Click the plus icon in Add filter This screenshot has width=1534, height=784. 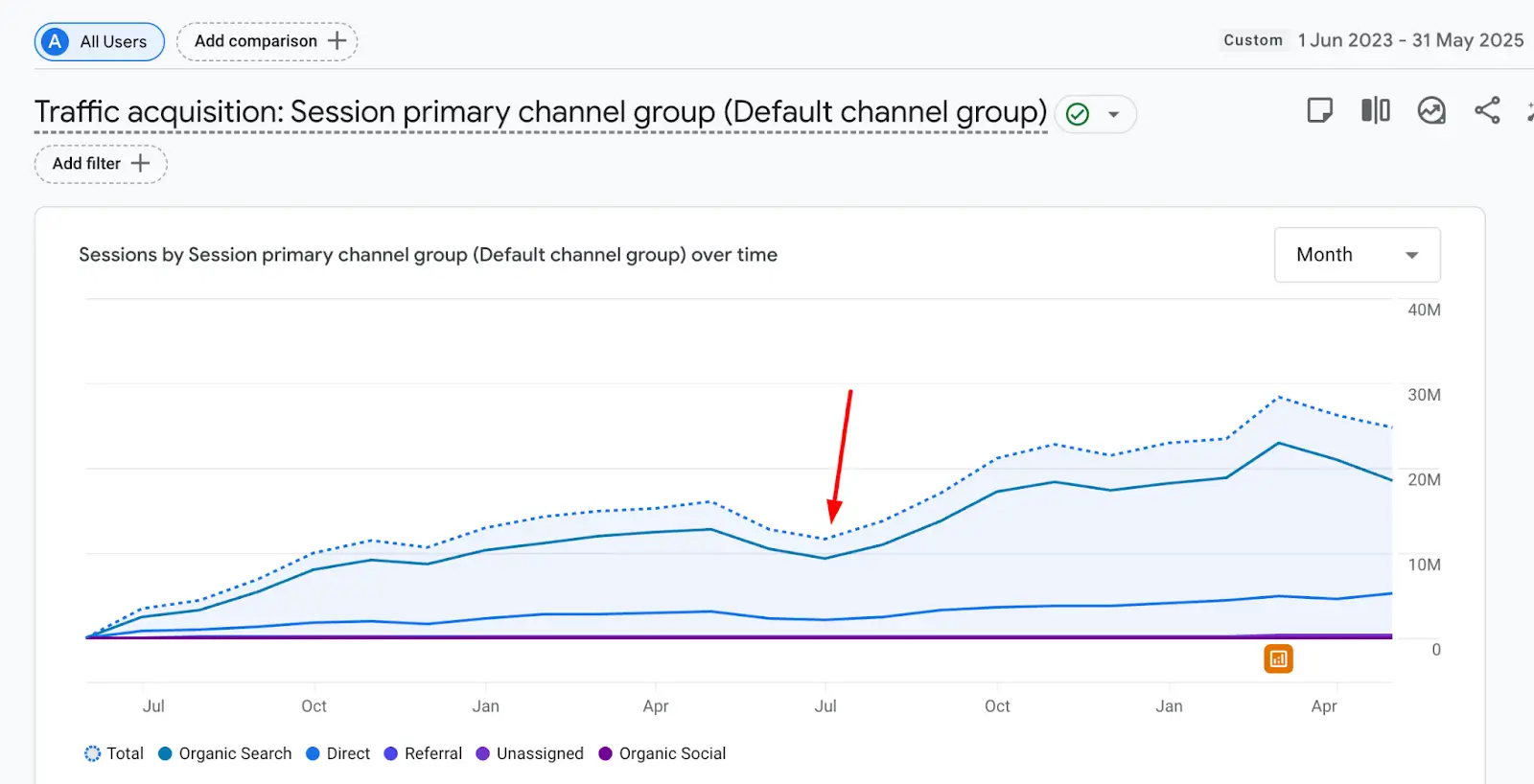click(x=140, y=164)
